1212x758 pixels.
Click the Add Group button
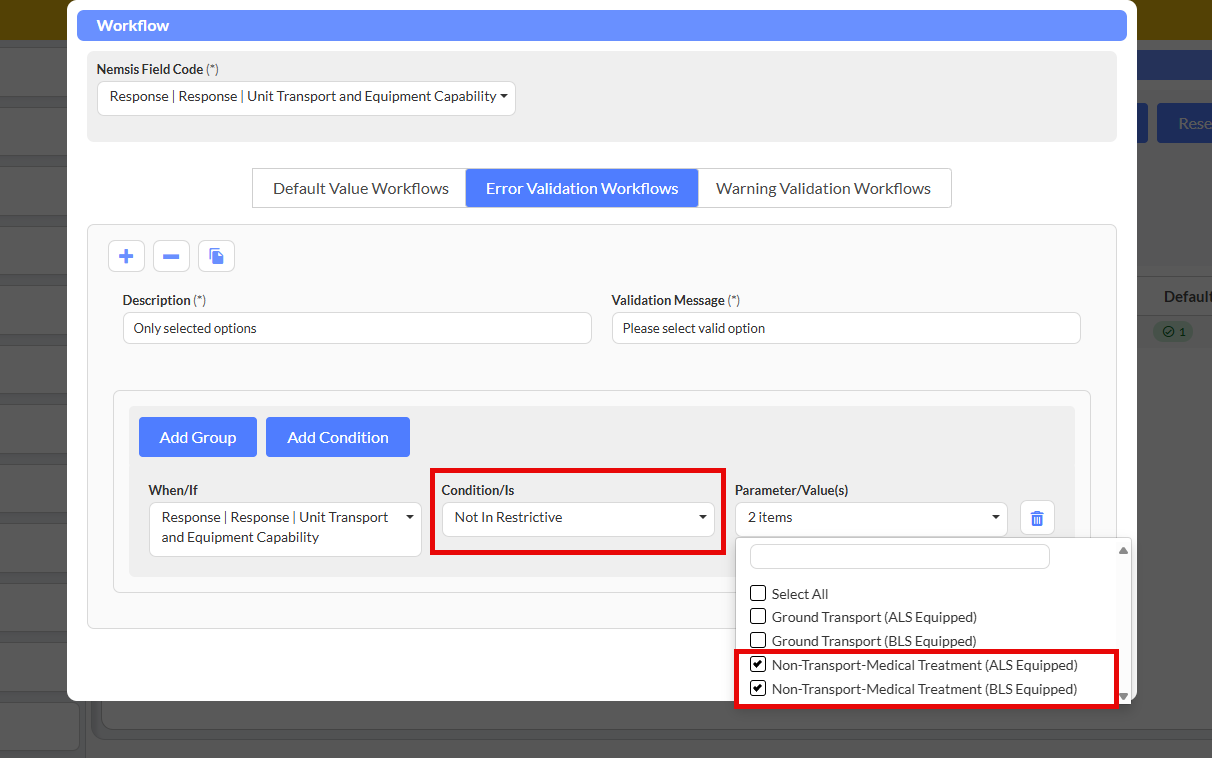pos(198,437)
